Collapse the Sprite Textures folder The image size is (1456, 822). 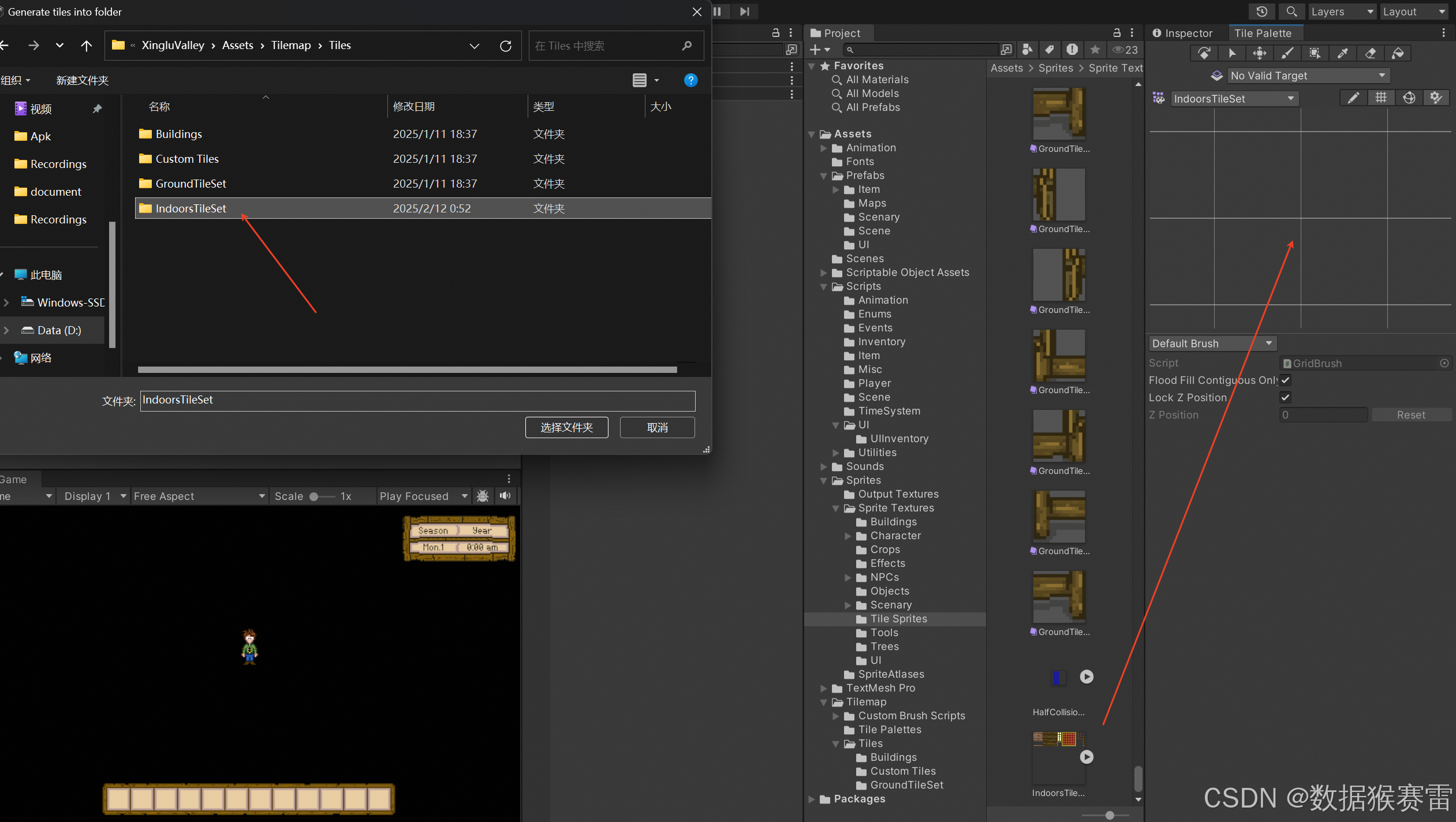[x=835, y=508]
